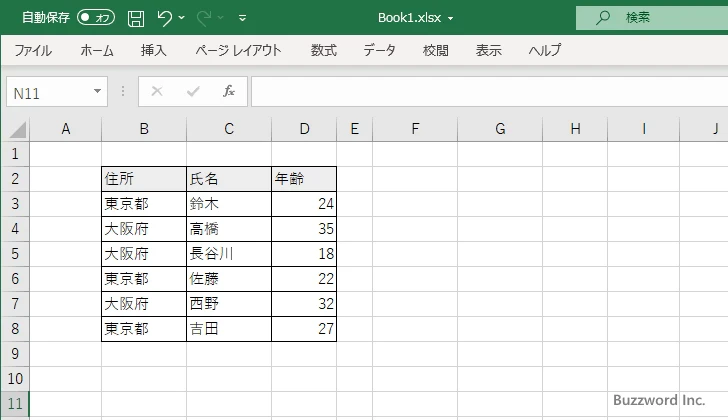Click into the 検索 search box
Viewport: 728px width, 420px height.
pyautogui.click(x=652, y=18)
